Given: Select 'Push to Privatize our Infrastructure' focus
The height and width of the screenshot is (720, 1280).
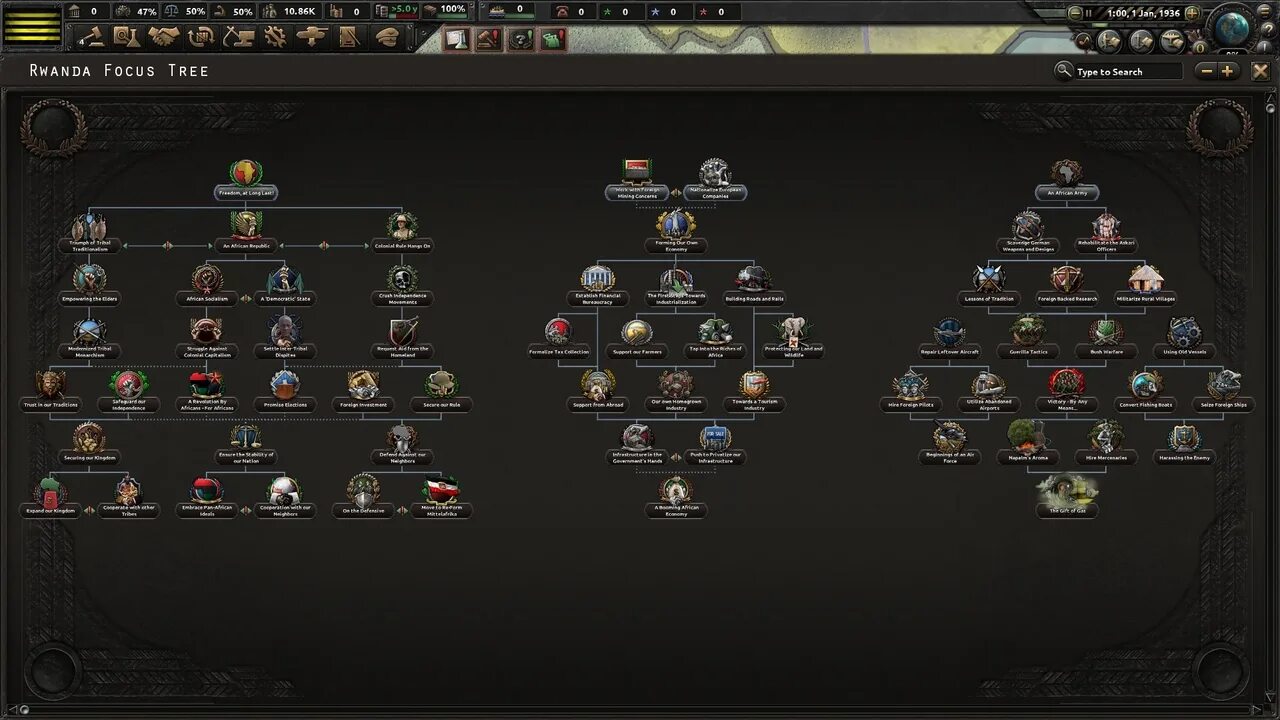Looking at the screenshot, I should (x=714, y=445).
